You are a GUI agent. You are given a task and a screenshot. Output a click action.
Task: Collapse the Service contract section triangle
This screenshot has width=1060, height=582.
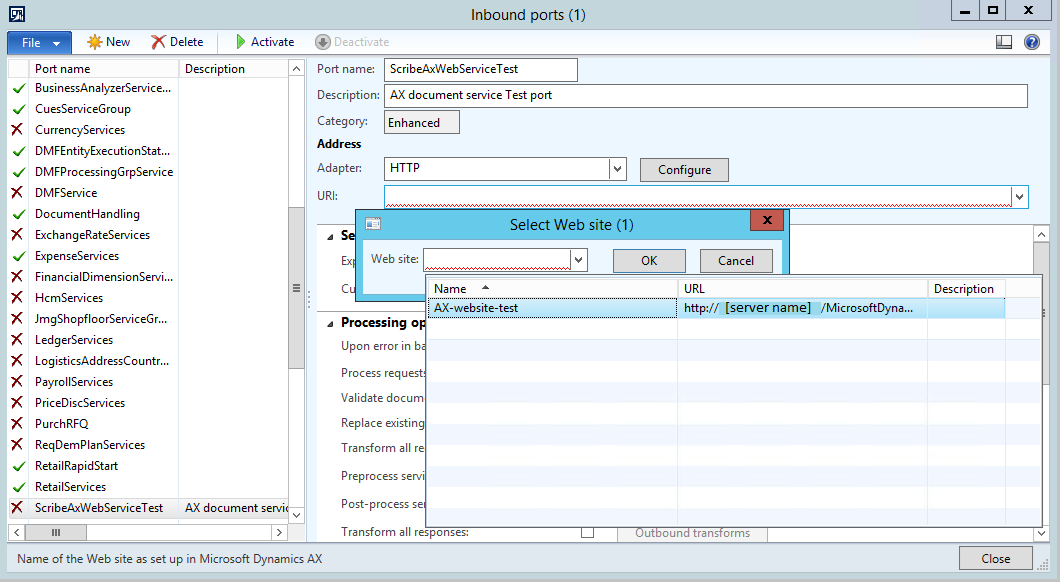tap(331, 237)
